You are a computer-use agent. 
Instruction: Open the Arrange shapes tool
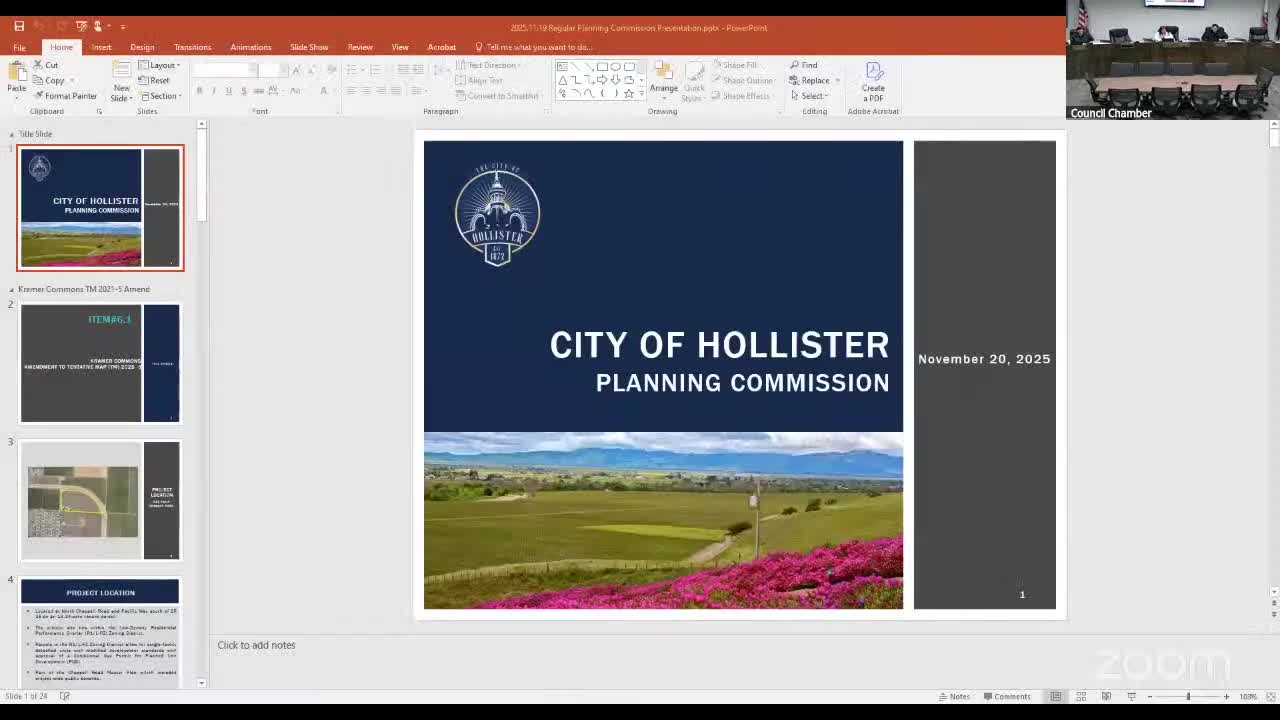tap(663, 80)
